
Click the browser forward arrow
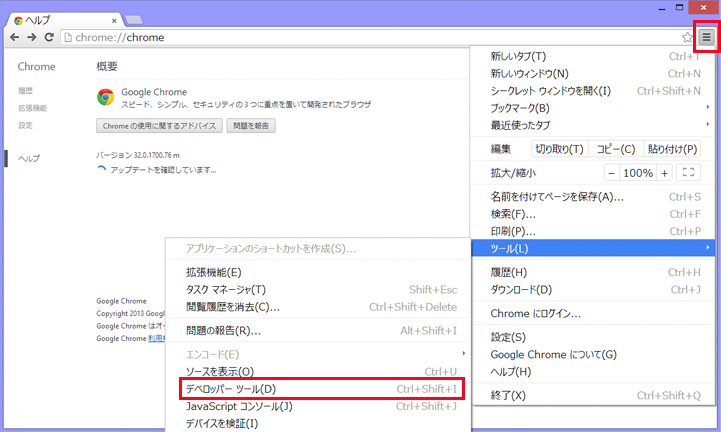pyautogui.click(x=32, y=37)
